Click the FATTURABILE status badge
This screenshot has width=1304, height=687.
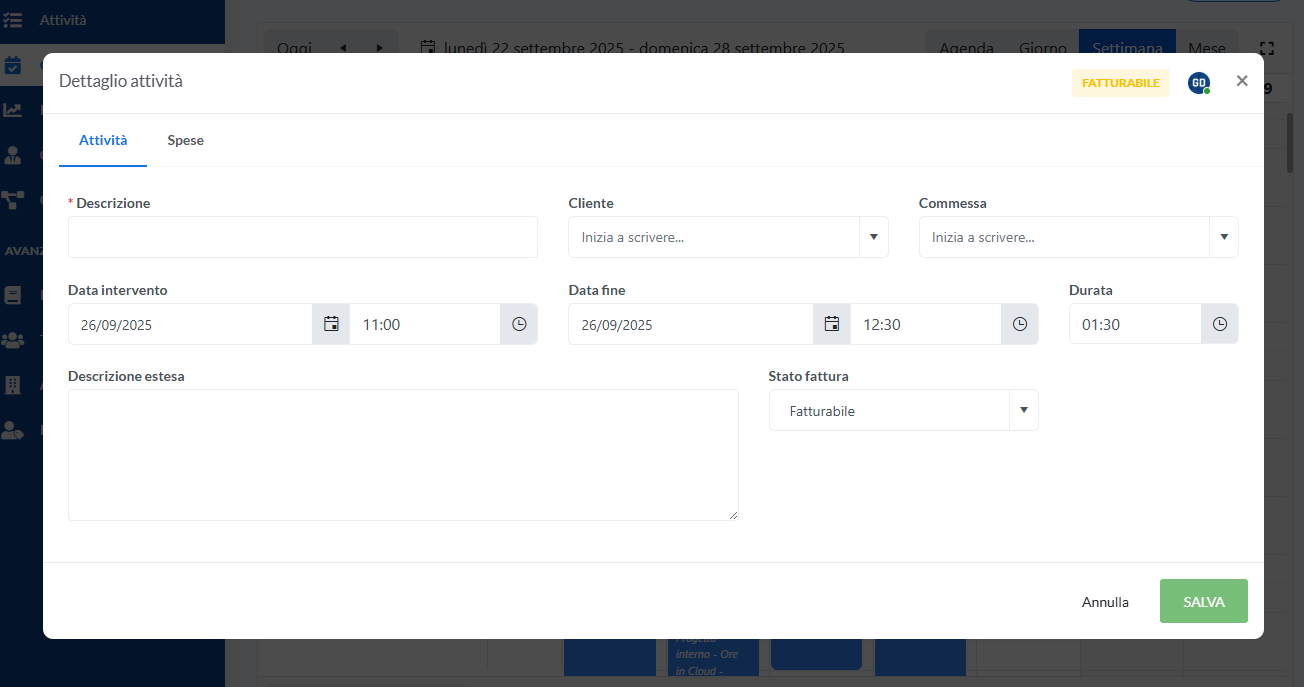1120,83
